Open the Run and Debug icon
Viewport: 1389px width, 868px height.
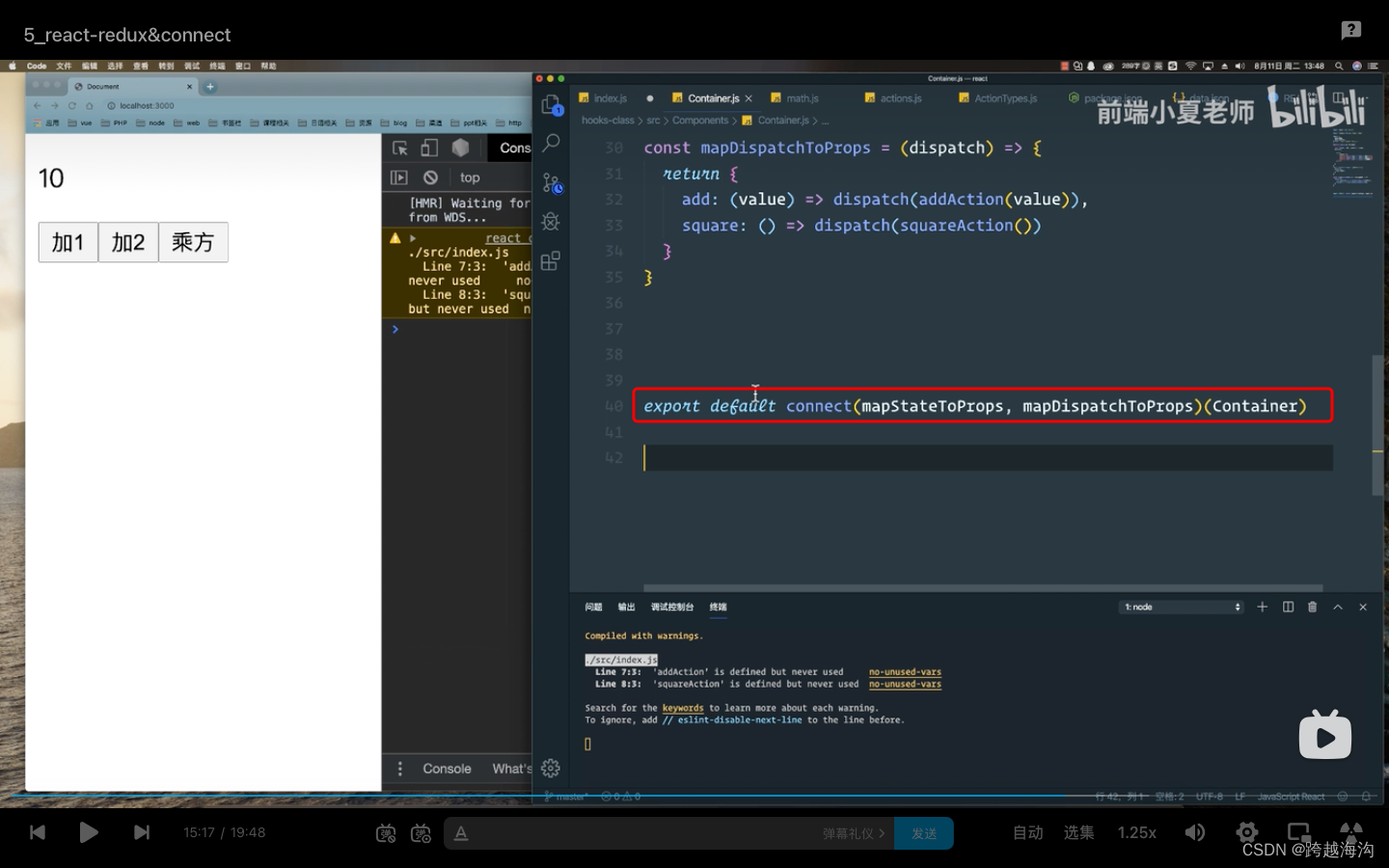coord(551,222)
